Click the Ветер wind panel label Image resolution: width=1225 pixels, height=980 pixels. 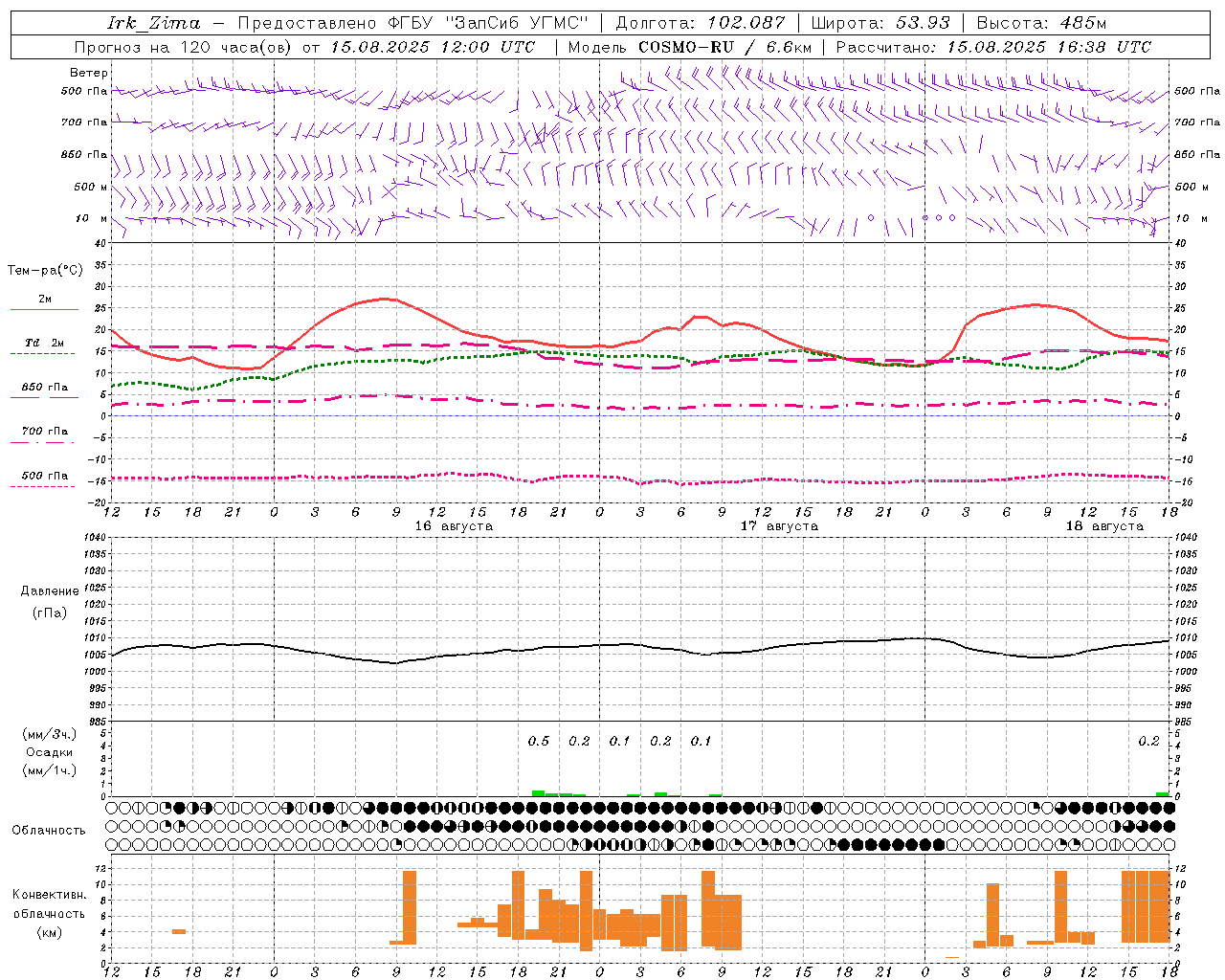[89, 73]
